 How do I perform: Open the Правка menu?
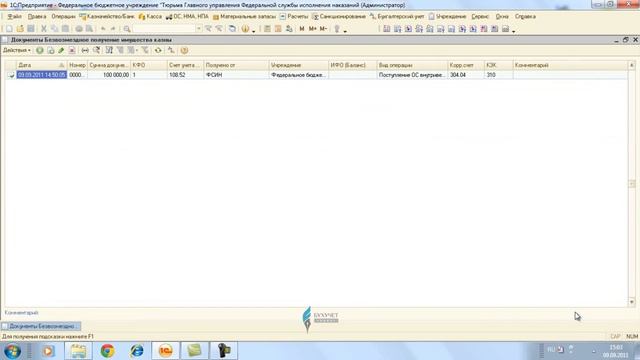[x=37, y=16]
